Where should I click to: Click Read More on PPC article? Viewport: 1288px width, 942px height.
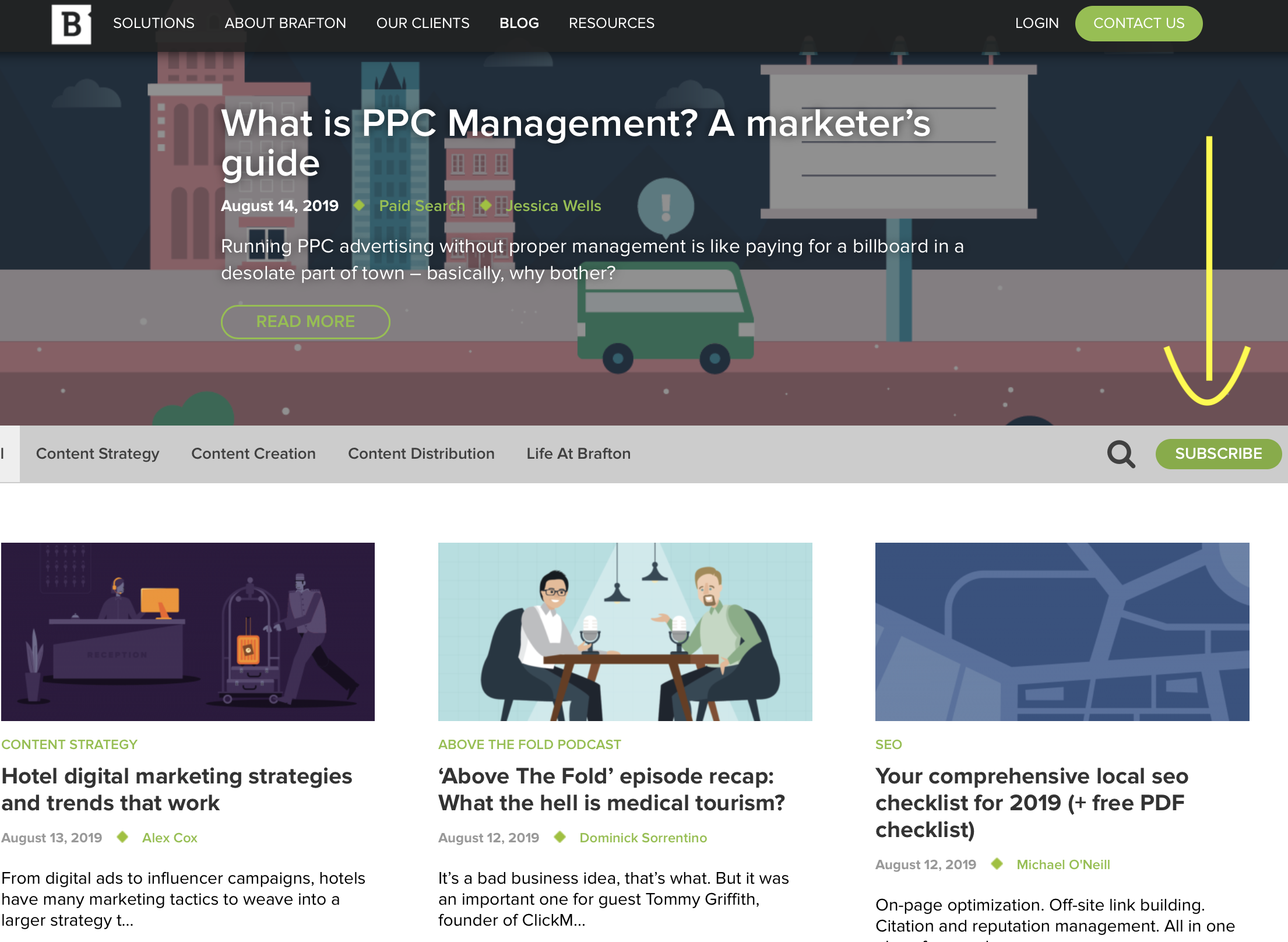click(305, 322)
